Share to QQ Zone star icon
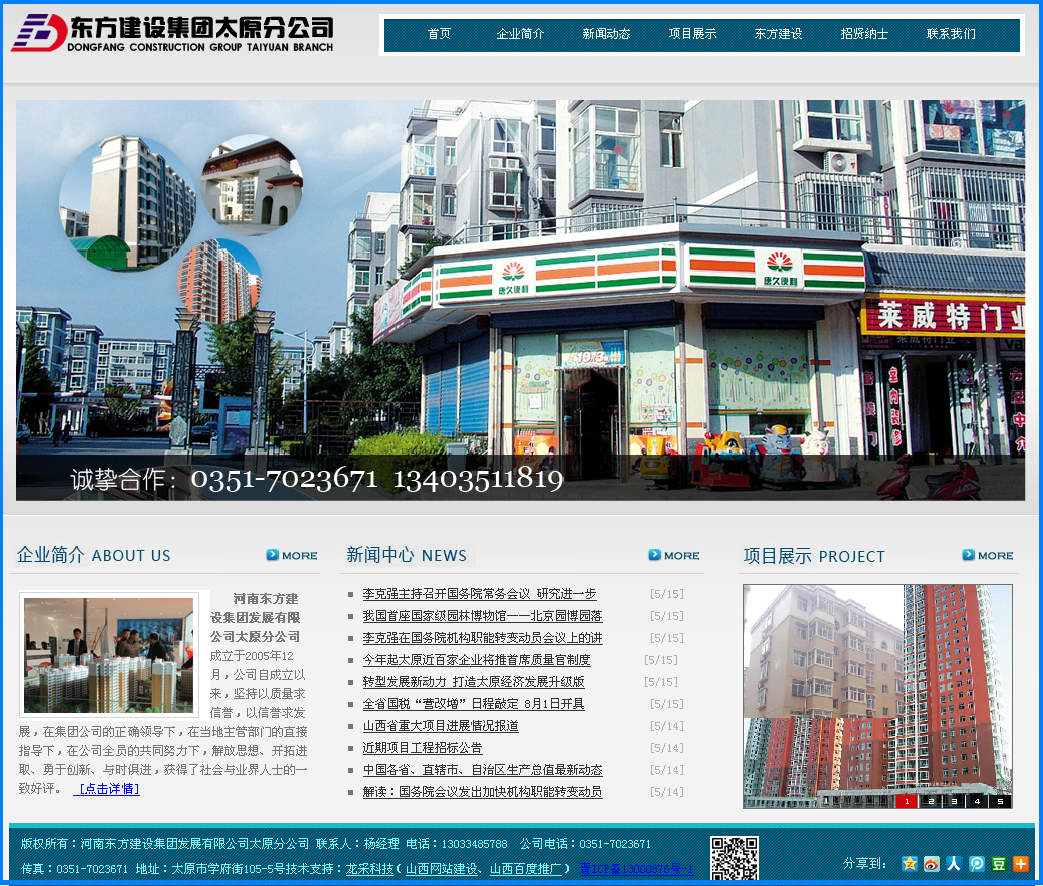Image resolution: width=1043 pixels, height=886 pixels. pos(909,863)
